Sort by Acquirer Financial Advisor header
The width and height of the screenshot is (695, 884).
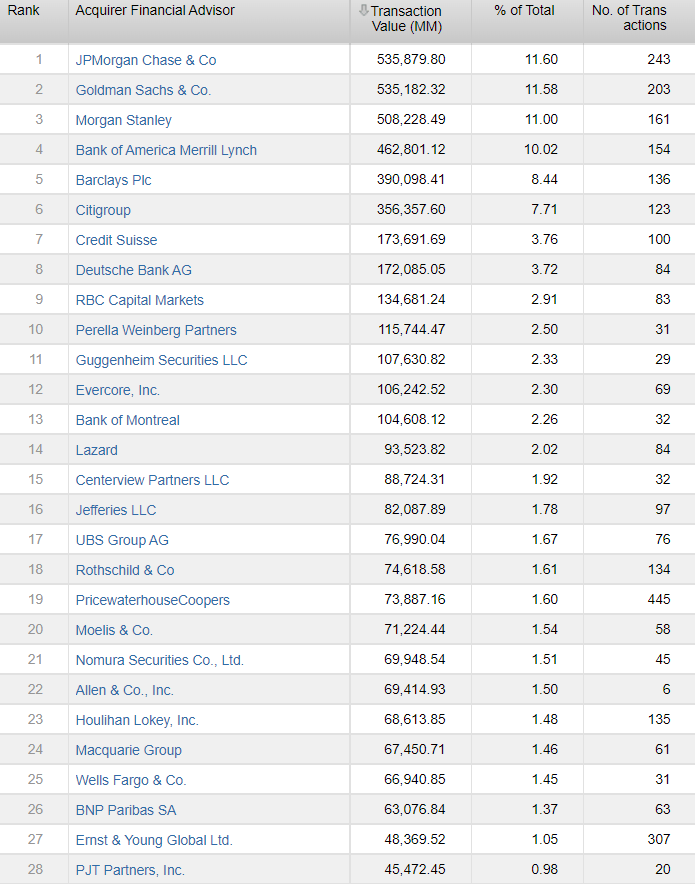(155, 10)
